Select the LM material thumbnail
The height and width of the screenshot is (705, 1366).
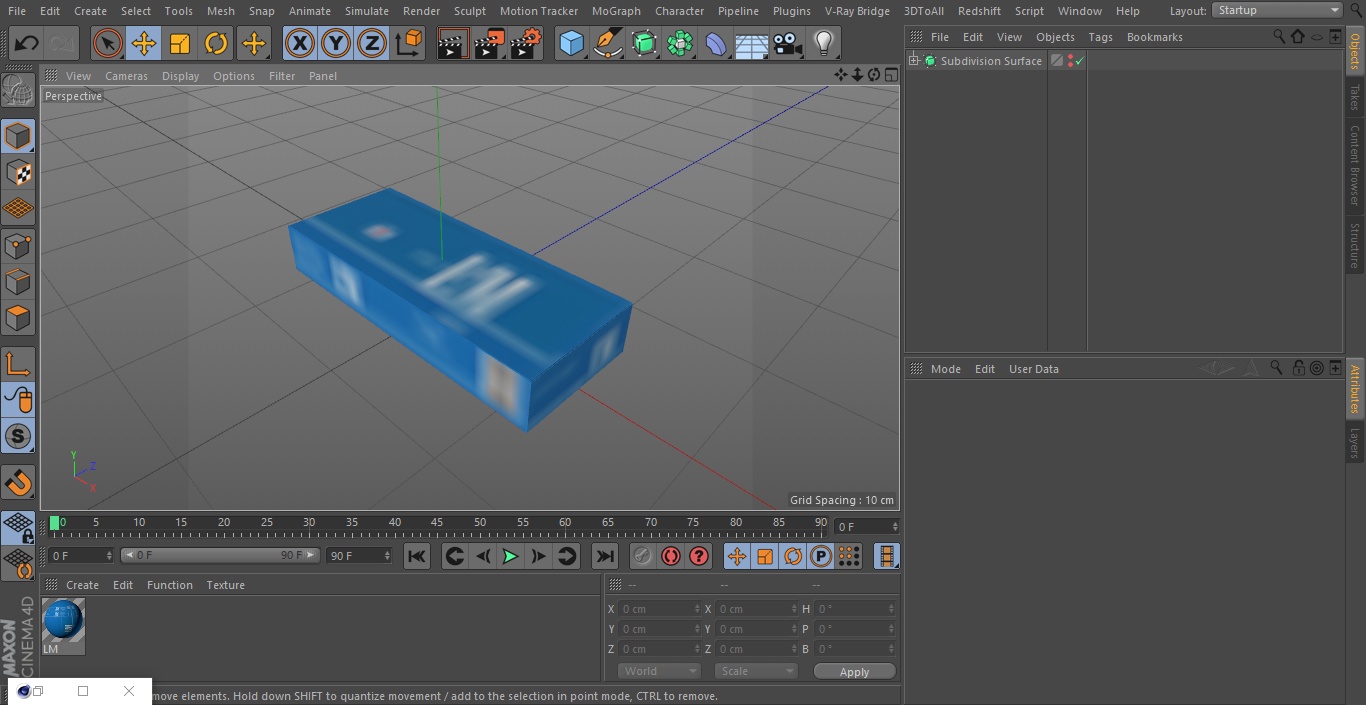(x=63, y=621)
